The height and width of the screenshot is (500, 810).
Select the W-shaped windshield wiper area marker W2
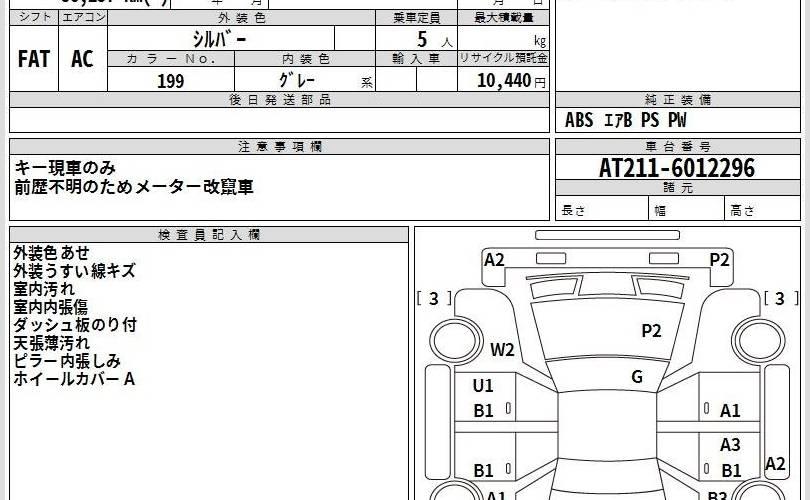pos(502,350)
